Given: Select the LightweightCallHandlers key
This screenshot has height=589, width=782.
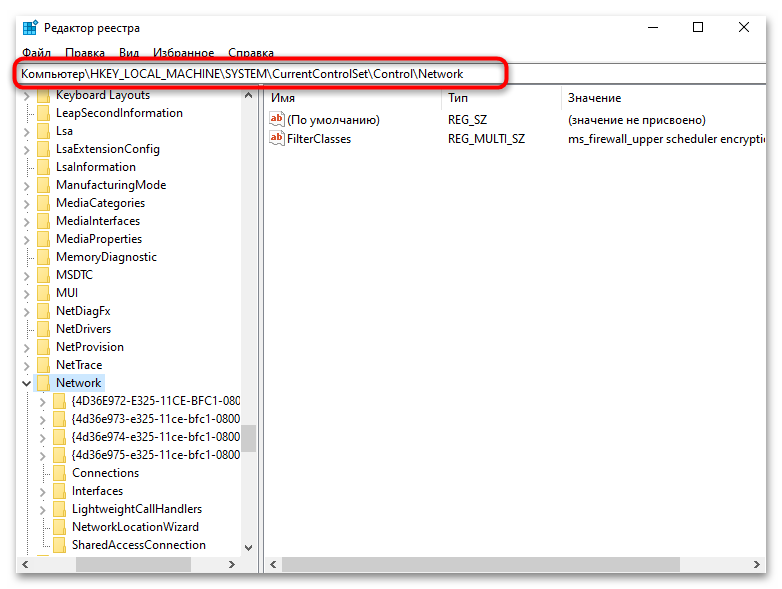Looking at the screenshot, I should pyautogui.click(x=137, y=509).
